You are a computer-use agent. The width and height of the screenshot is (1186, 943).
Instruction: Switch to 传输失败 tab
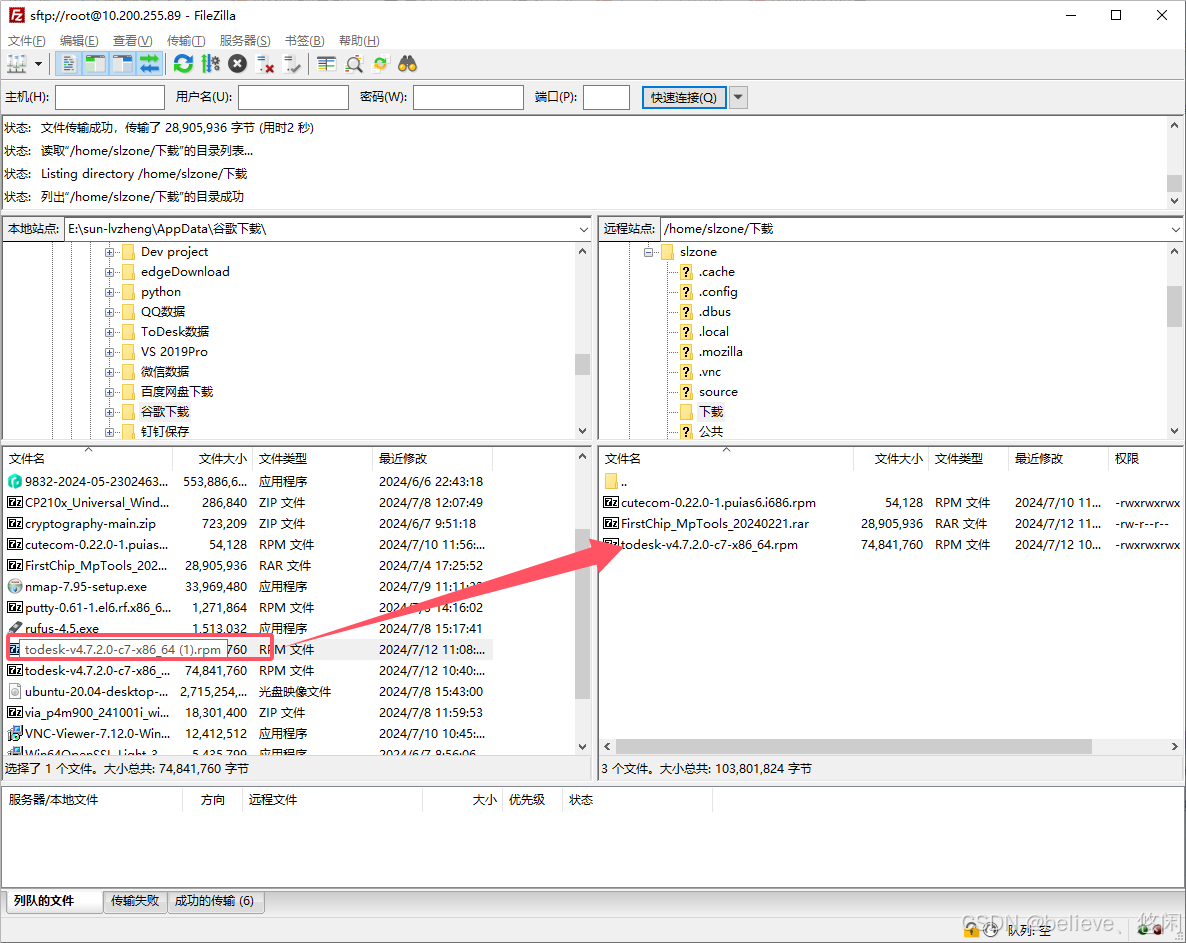coord(135,901)
